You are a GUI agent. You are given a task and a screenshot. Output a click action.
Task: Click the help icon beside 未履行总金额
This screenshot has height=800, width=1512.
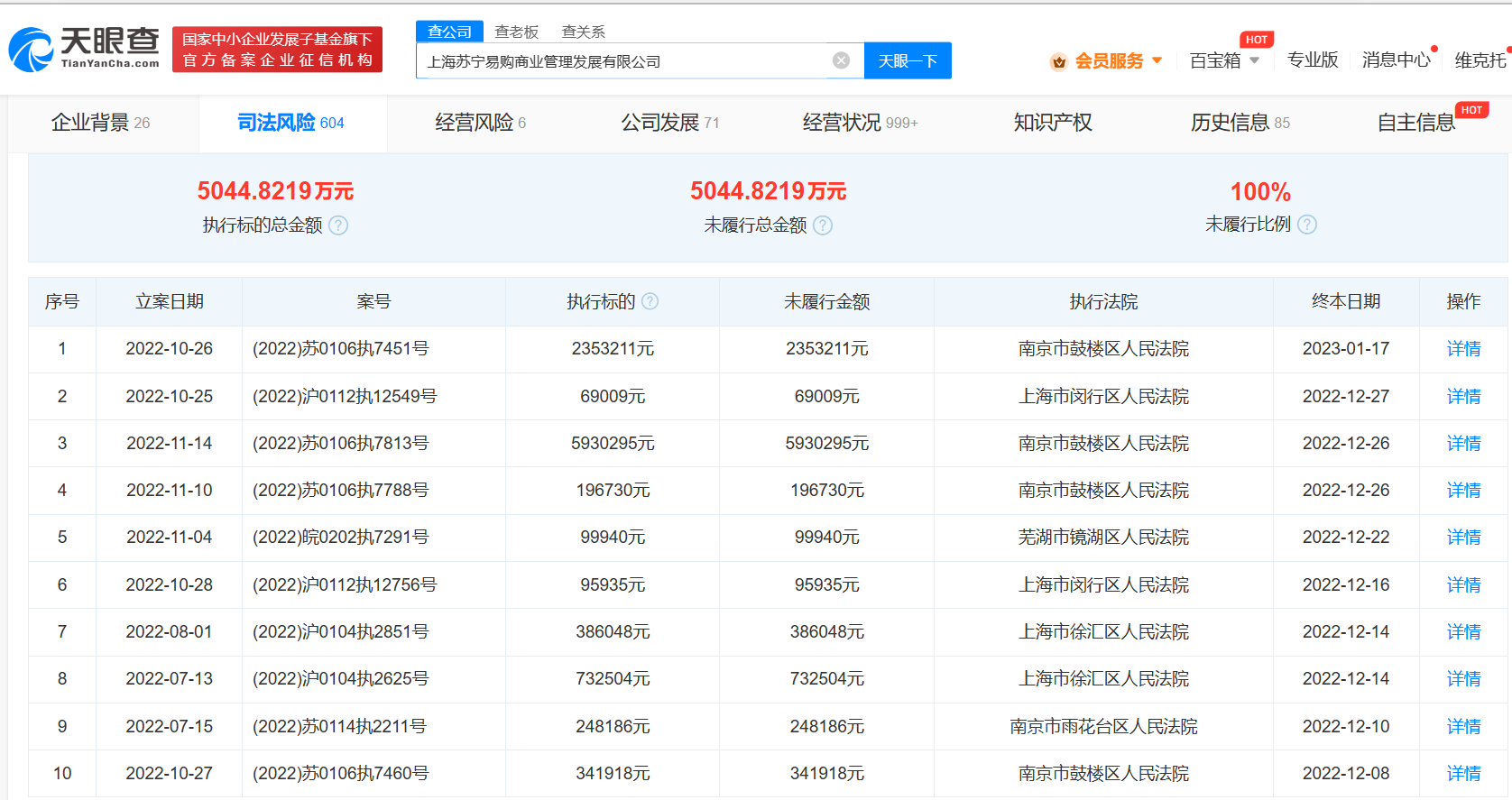click(823, 225)
